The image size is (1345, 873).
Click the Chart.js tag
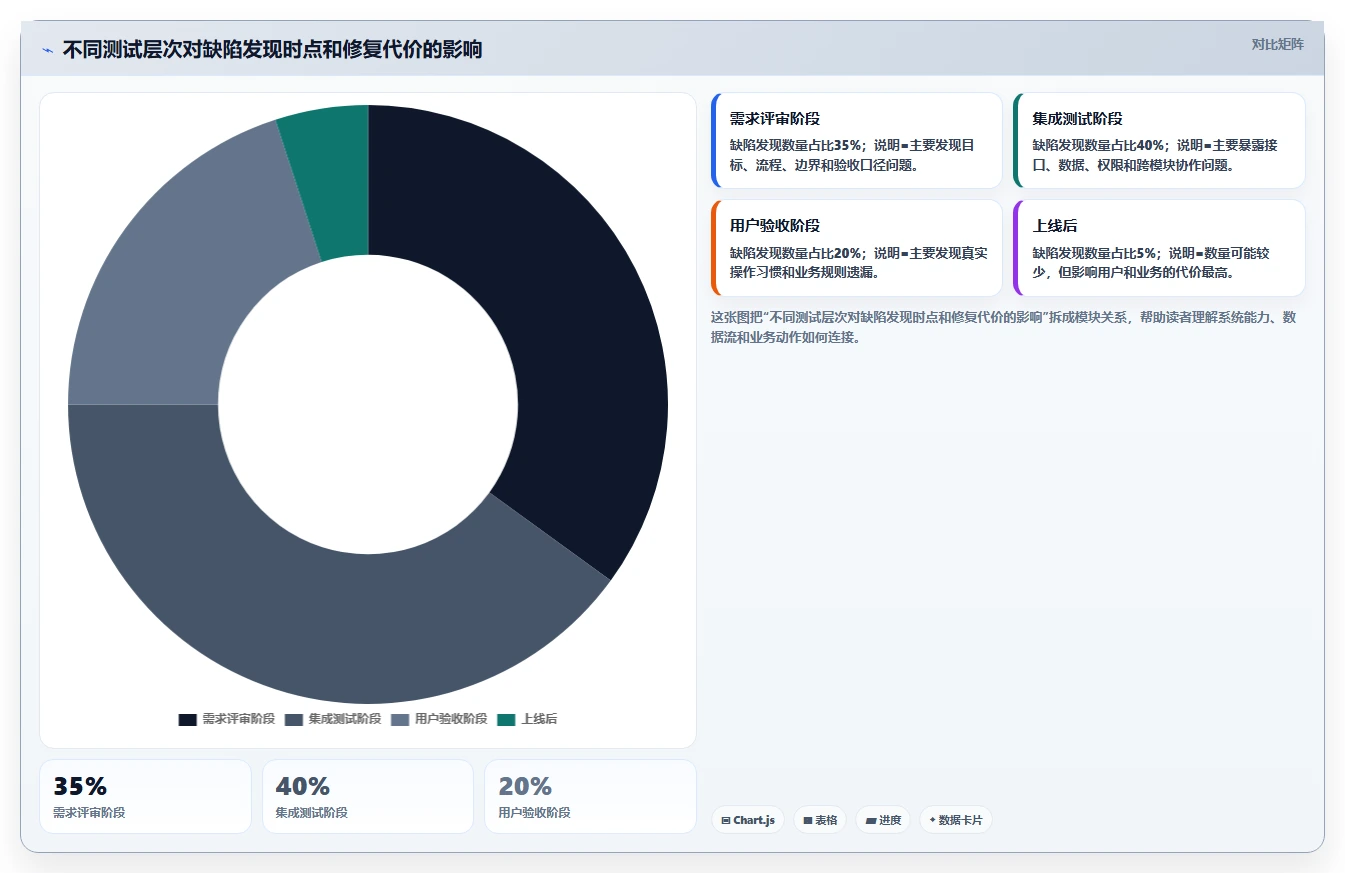[x=748, y=820]
